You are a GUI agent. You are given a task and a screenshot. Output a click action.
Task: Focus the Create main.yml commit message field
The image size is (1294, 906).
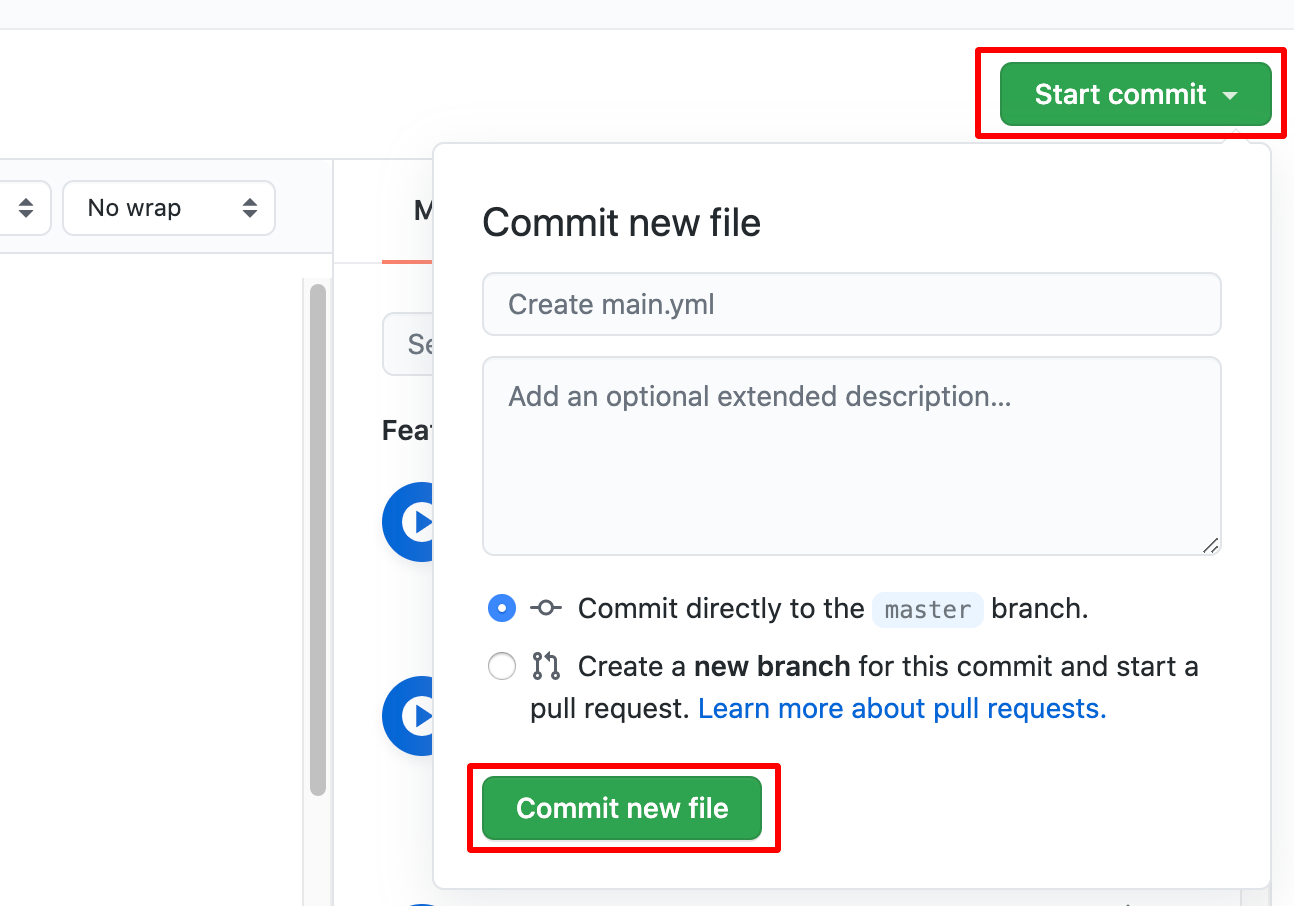click(851, 304)
